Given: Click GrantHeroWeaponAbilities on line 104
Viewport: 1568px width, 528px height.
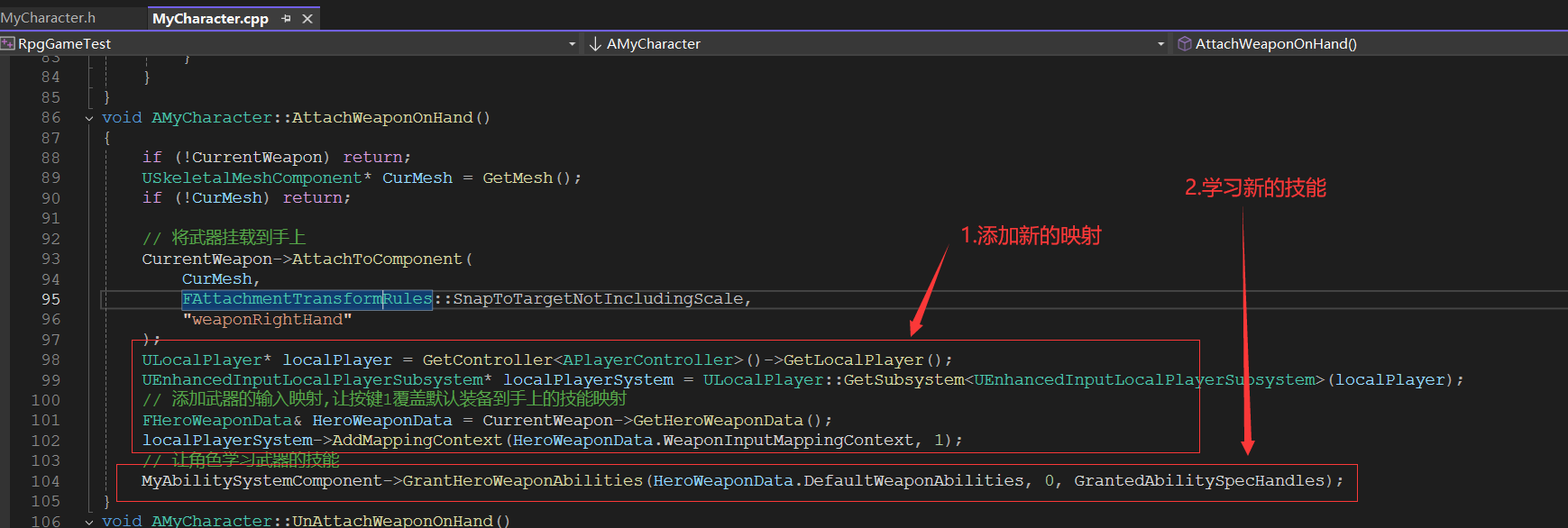Looking at the screenshot, I should coord(523,481).
